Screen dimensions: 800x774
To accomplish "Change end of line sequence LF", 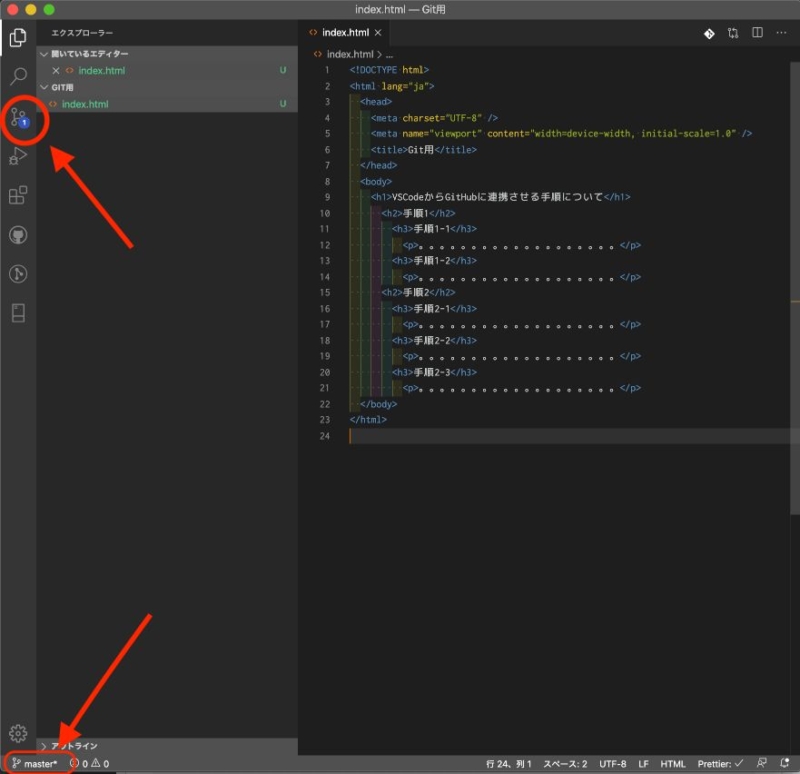I will tap(643, 764).
